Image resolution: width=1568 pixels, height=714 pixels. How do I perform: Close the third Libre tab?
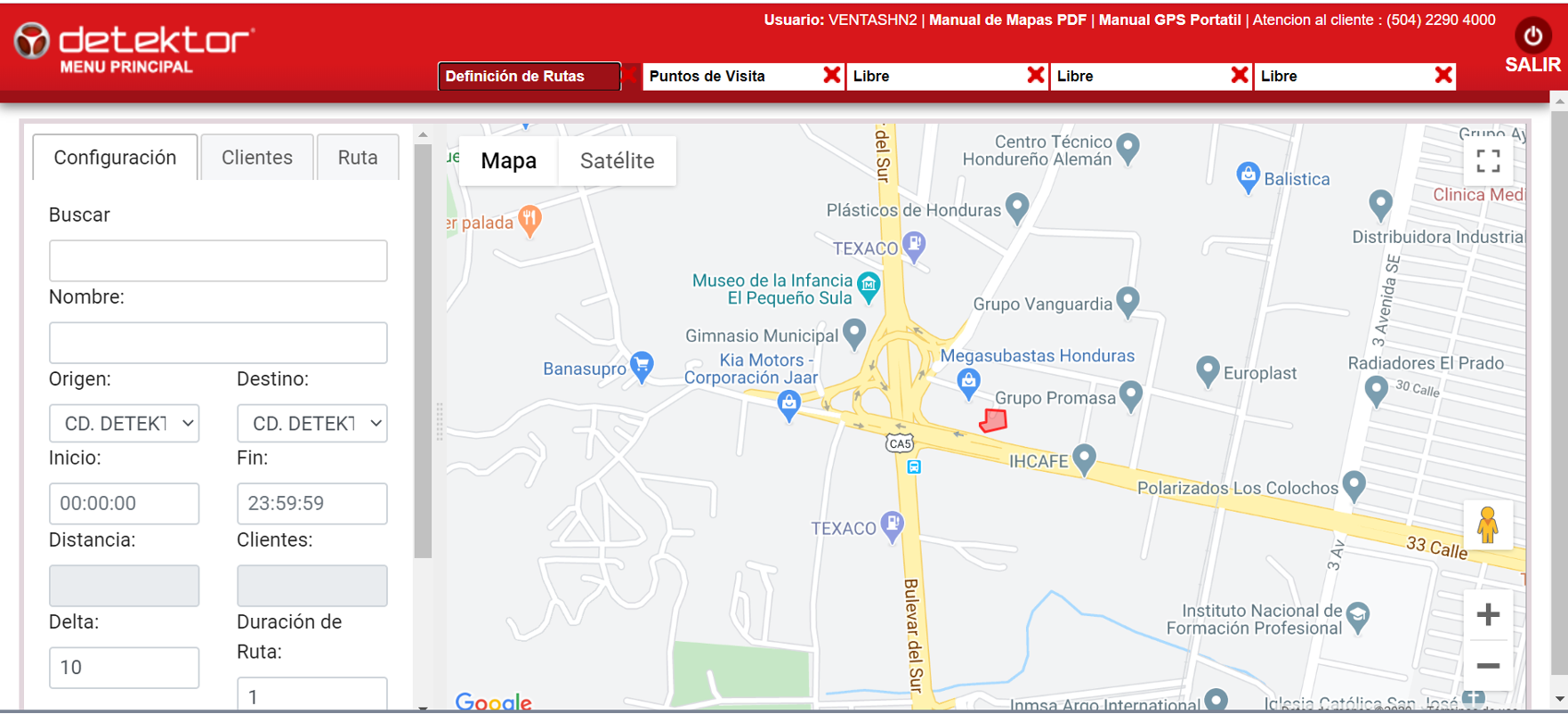point(1444,76)
